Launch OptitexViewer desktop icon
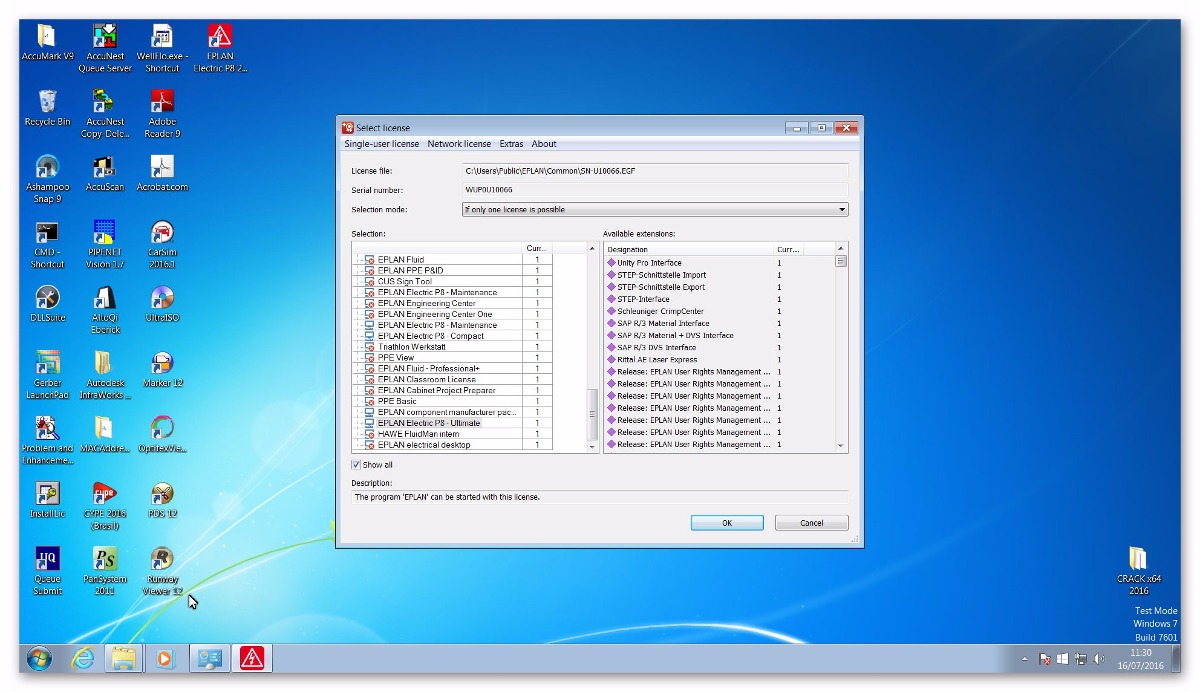Viewport: 1200px width, 692px height. tap(162, 435)
